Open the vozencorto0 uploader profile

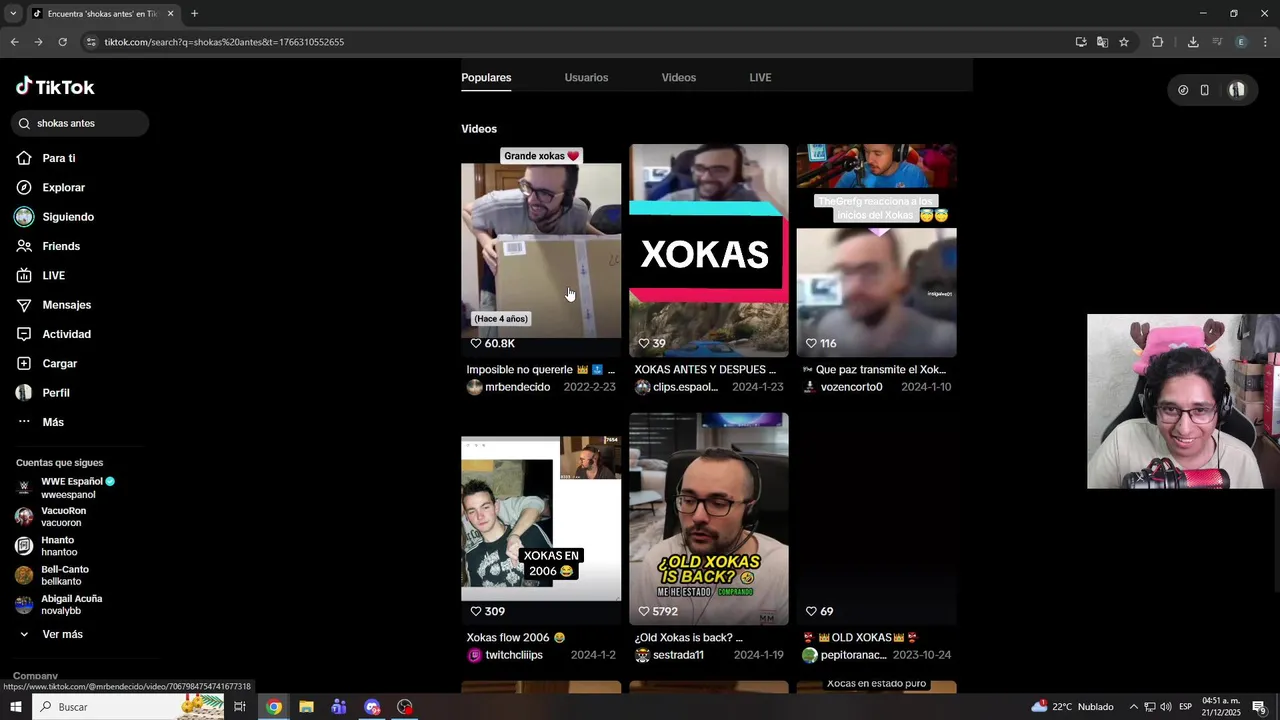843,387
